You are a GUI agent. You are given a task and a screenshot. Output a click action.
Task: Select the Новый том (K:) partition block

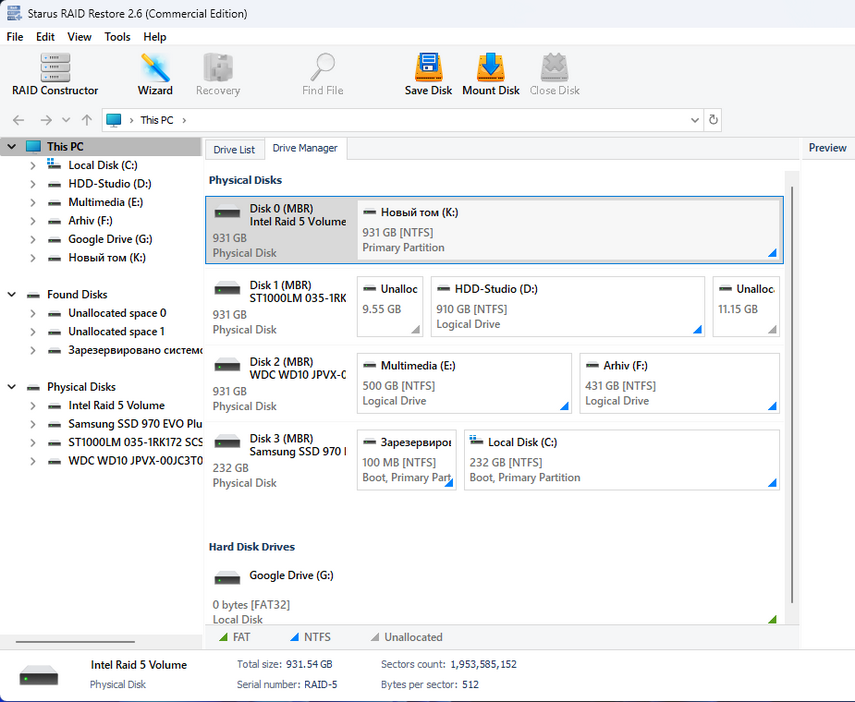tap(568, 230)
